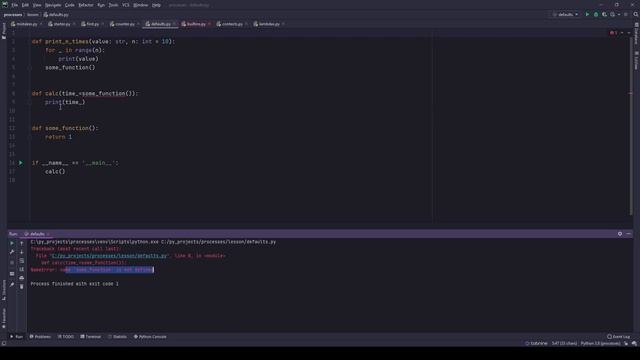The width and height of the screenshot is (640, 360).
Task: Click the green Run button in top toolbar
Action: 587,14
